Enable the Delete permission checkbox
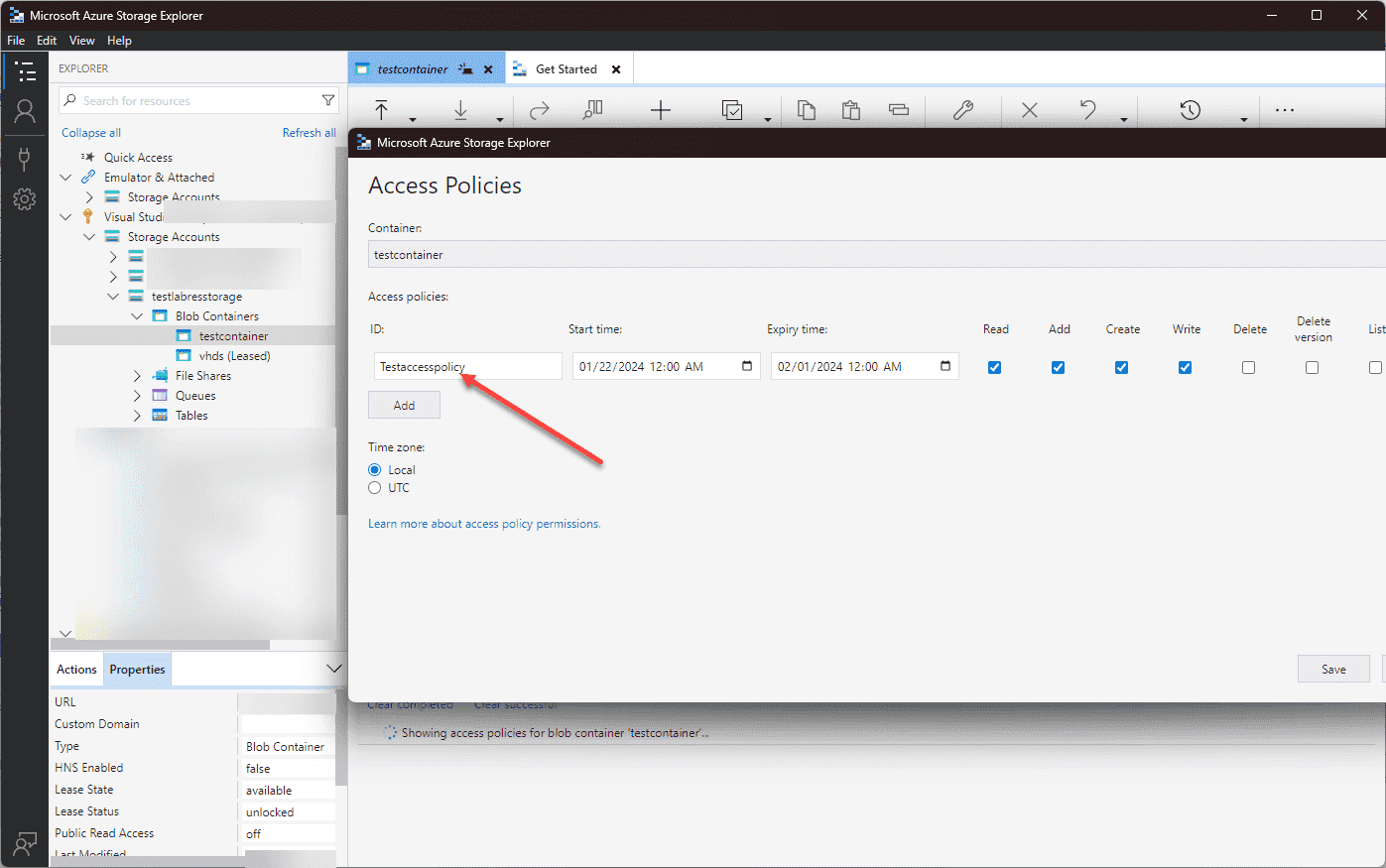The width and height of the screenshot is (1386, 868). point(1248,367)
